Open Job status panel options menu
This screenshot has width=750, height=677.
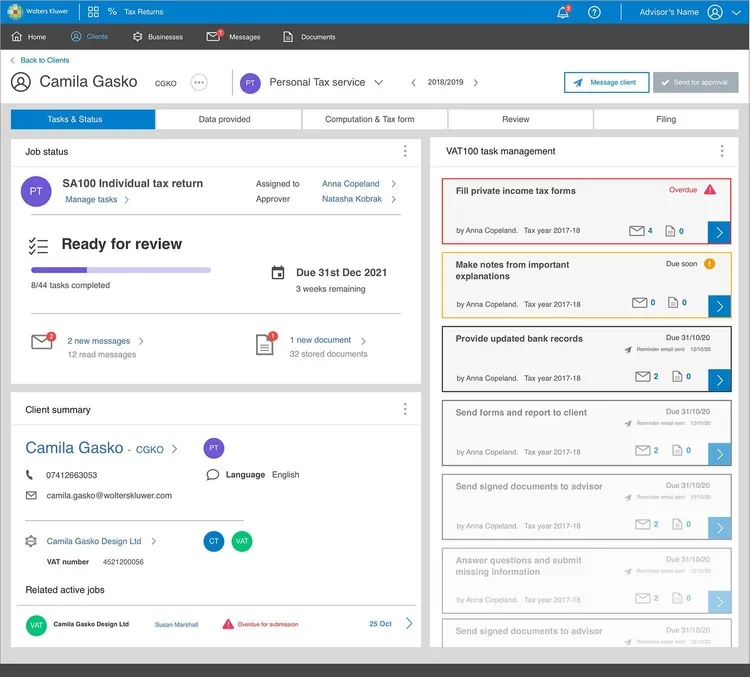click(x=405, y=151)
